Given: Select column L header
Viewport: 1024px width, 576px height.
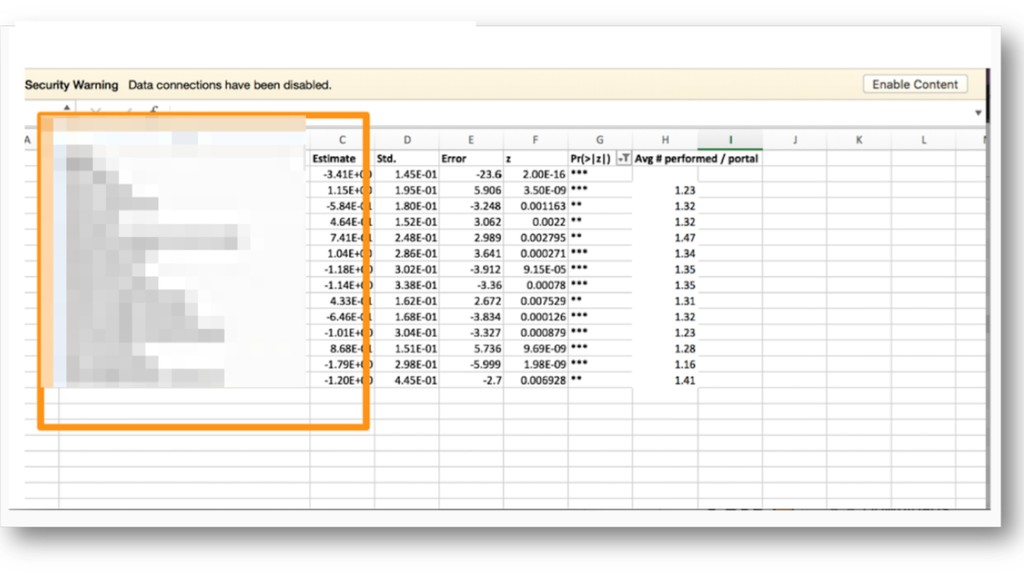Looking at the screenshot, I should coord(923,140).
